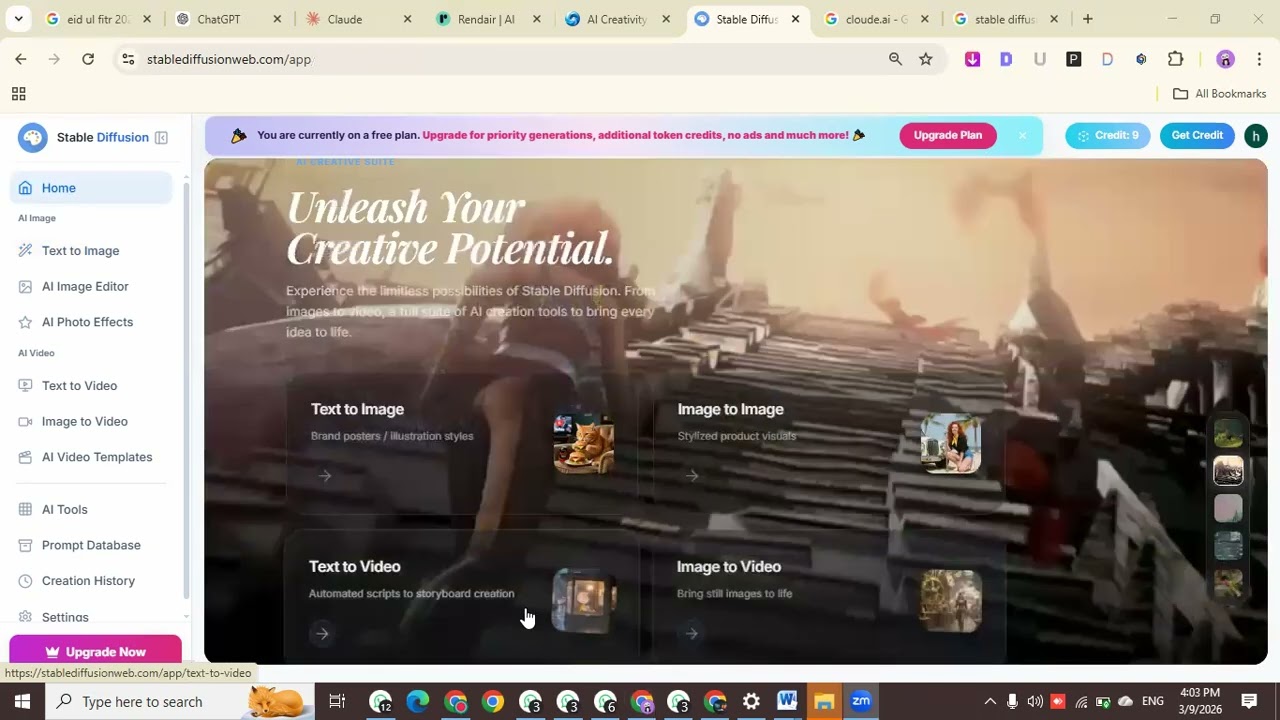Open the Text to Video card thumbnail

[x=584, y=600]
